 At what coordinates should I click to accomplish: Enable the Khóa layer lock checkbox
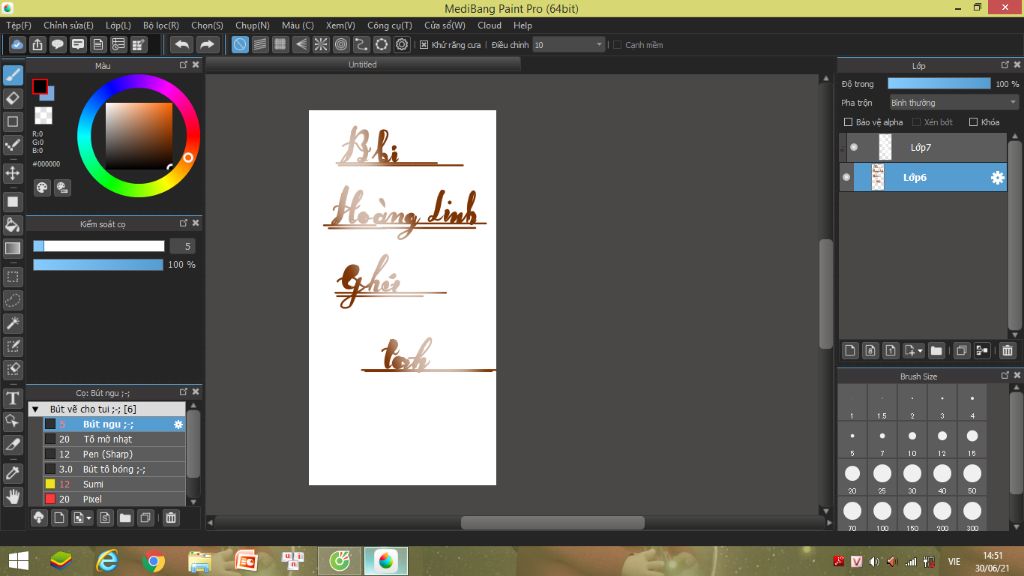coord(973,122)
